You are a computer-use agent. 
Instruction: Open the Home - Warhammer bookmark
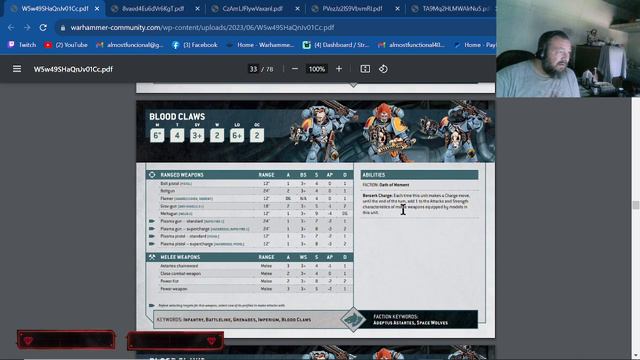[x=260, y=45]
